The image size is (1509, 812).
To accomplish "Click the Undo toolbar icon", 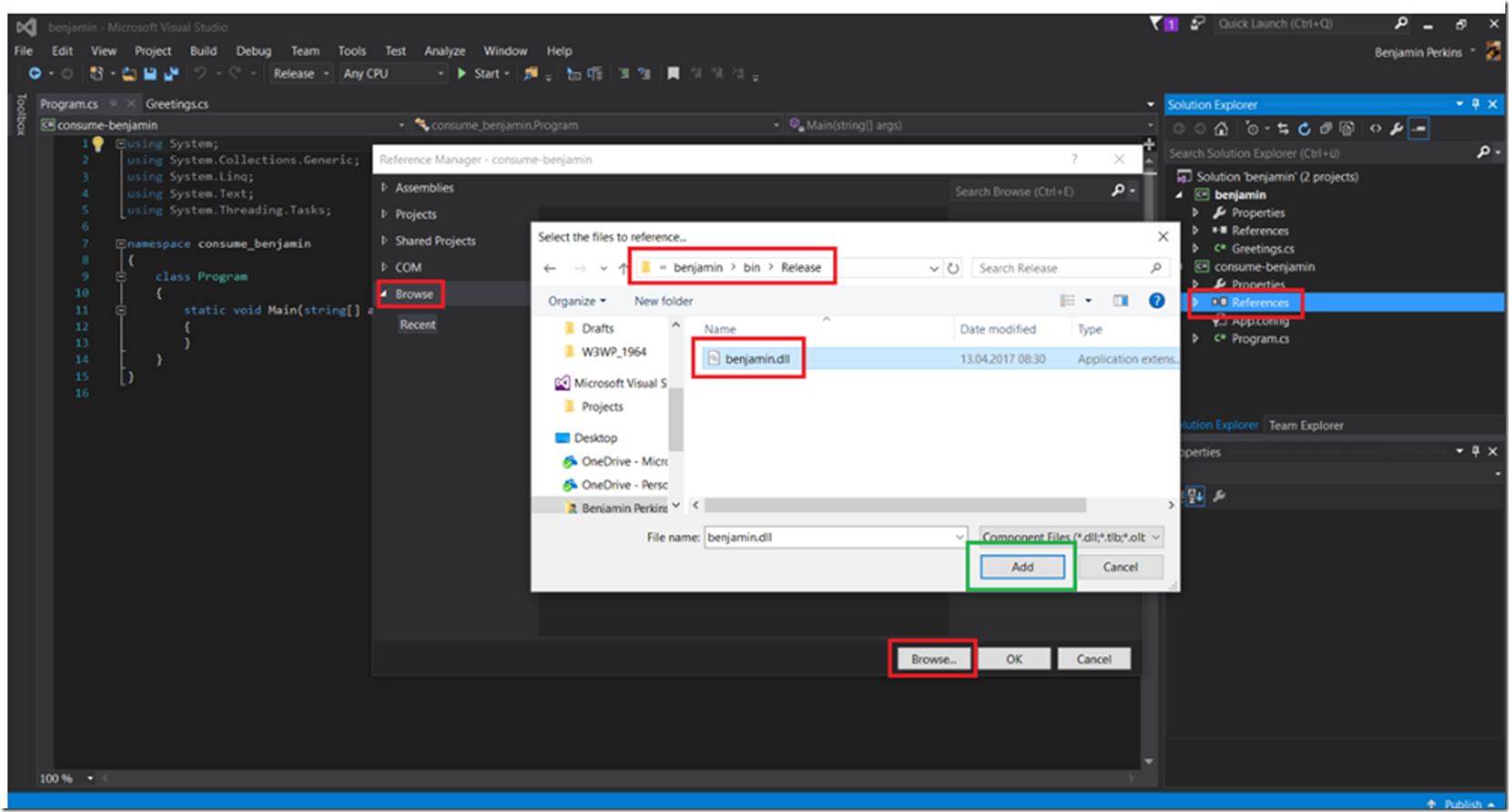I will pyautogui.click(x=200, y=74).
